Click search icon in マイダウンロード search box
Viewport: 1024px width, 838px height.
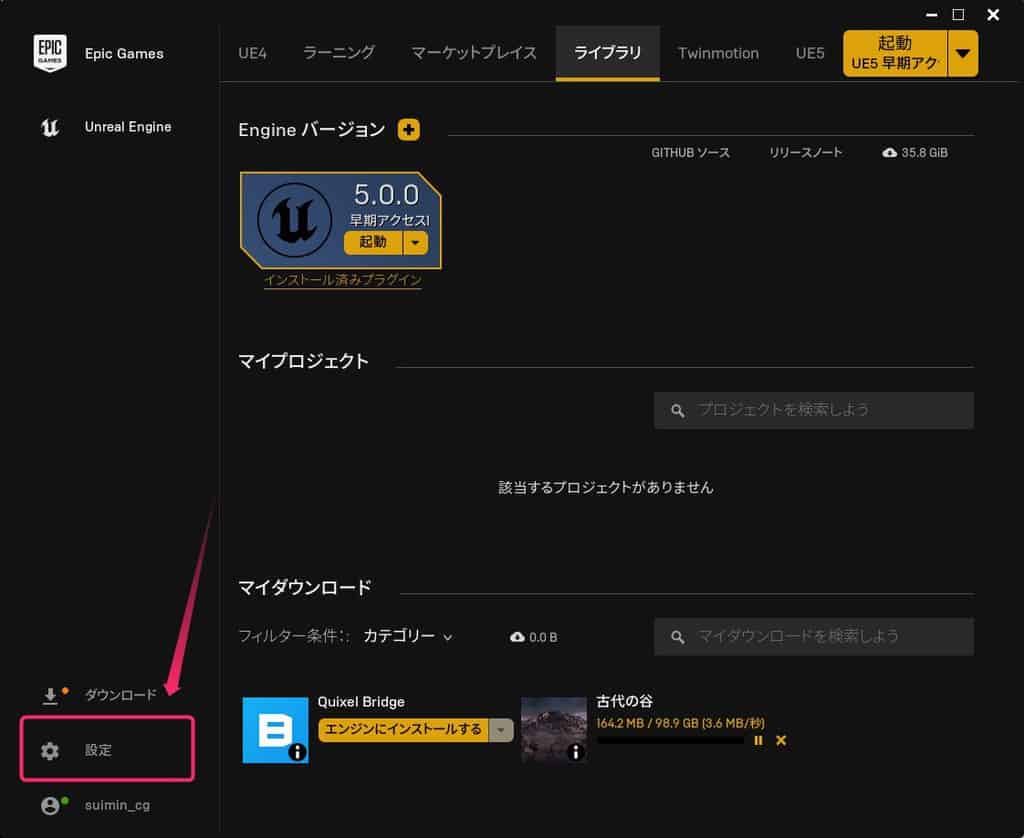click(678, 637)
